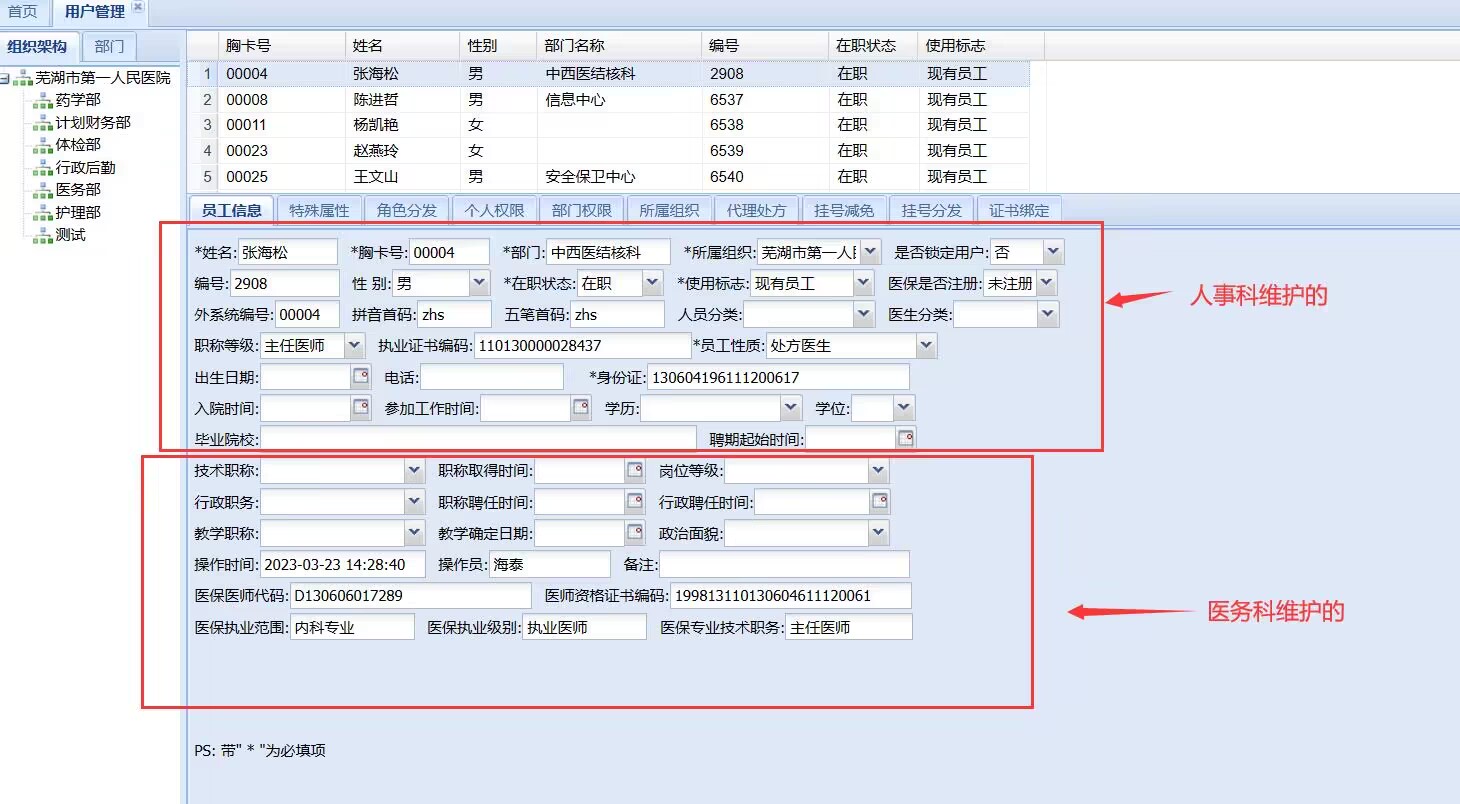Open the 医保是否注册 dropdown

click(1046, 284)
